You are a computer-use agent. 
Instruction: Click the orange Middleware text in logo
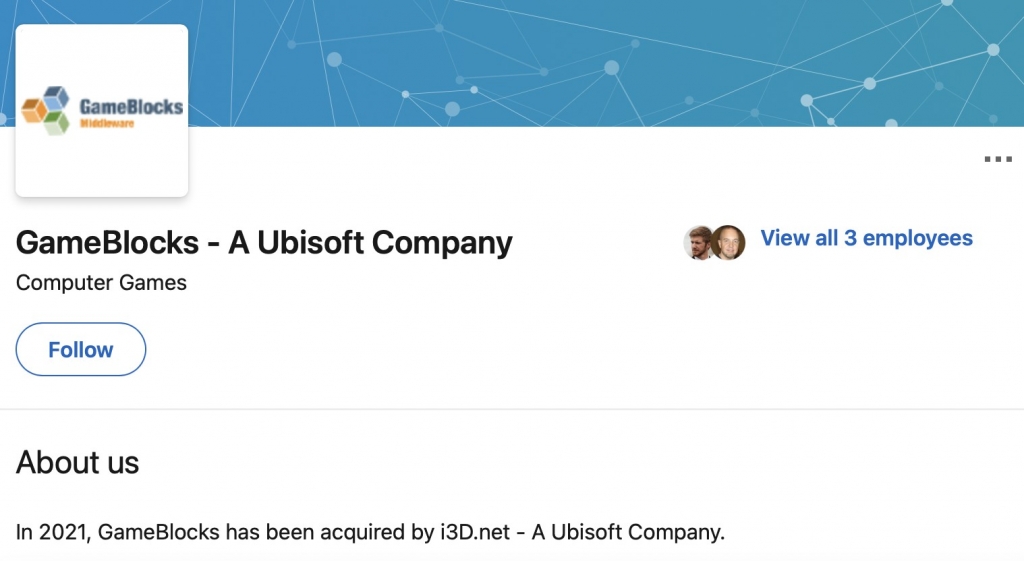(107, 123)
